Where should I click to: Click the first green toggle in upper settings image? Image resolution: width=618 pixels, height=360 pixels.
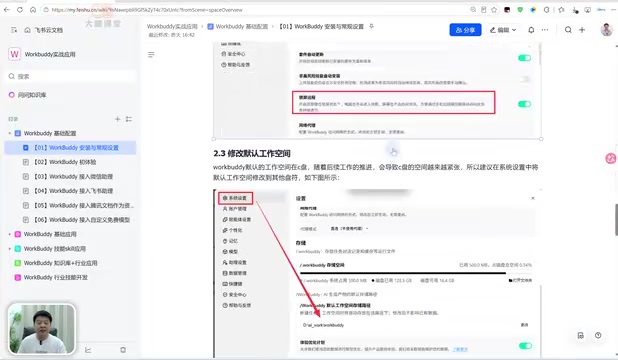(x=524, y=58)
